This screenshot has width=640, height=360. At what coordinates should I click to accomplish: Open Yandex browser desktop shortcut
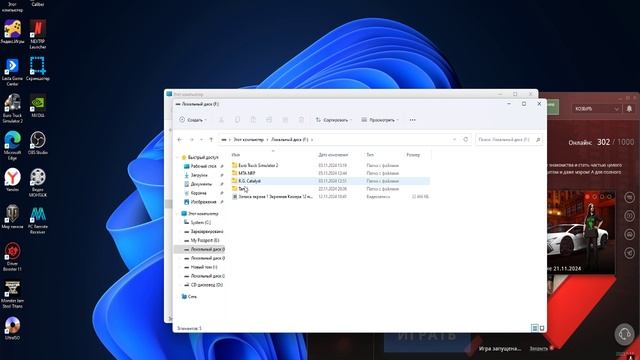click(12, 180)
